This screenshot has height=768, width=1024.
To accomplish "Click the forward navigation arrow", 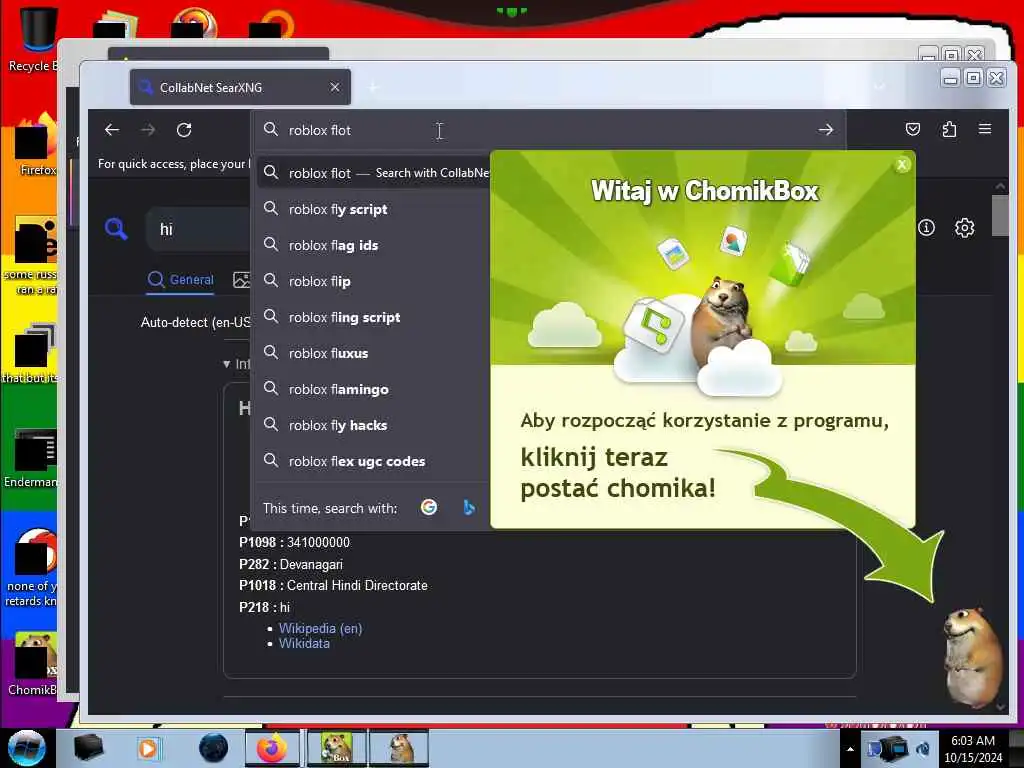I will click(148, 130).
